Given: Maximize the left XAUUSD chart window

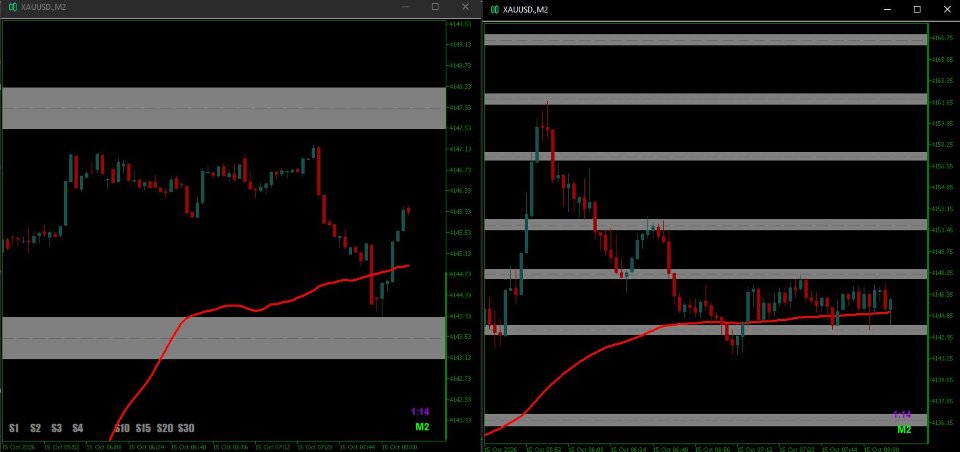Looking at the screenshot, I should tap(435, 7).
